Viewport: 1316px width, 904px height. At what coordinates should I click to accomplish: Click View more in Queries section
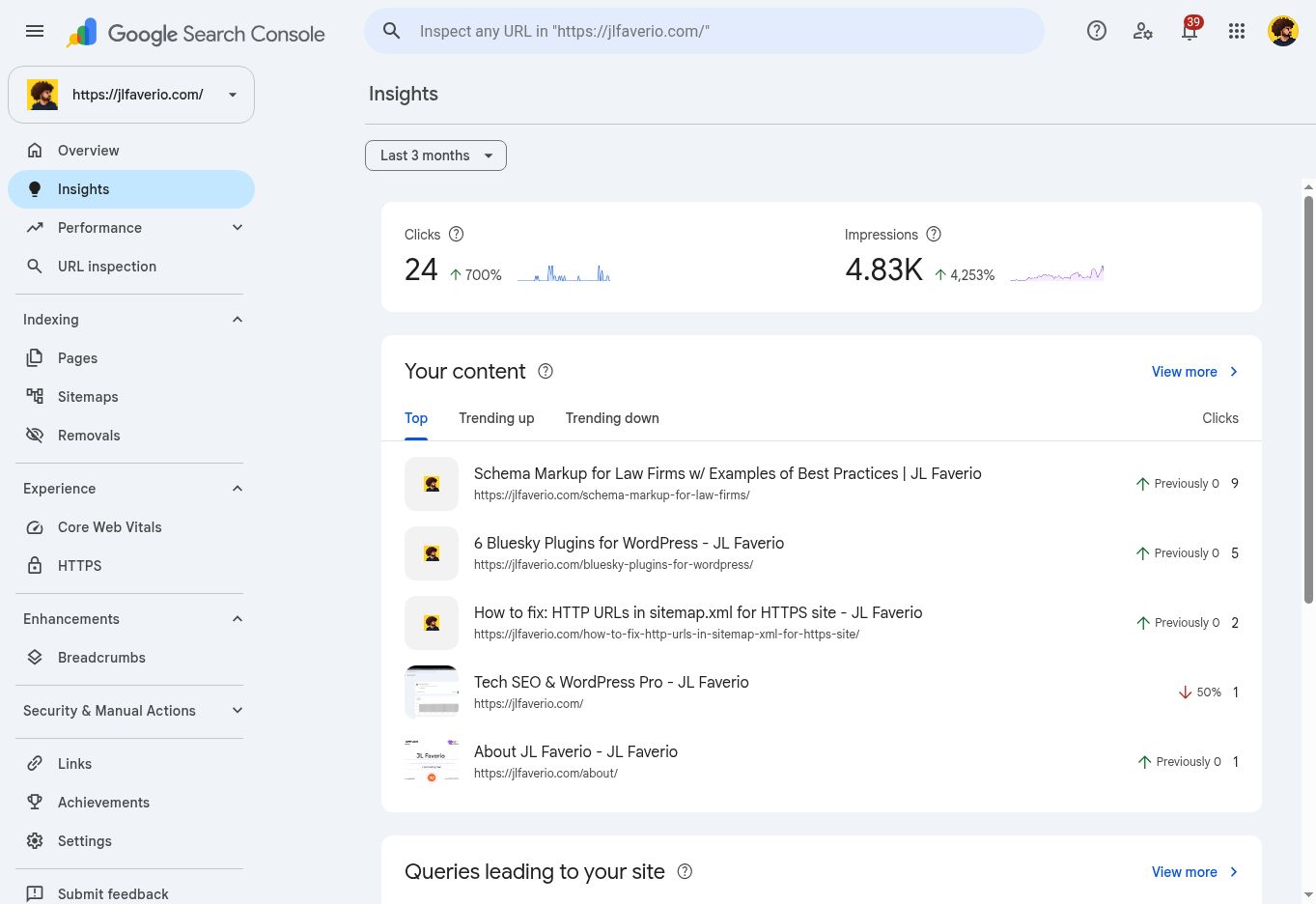pos(1194,872)
